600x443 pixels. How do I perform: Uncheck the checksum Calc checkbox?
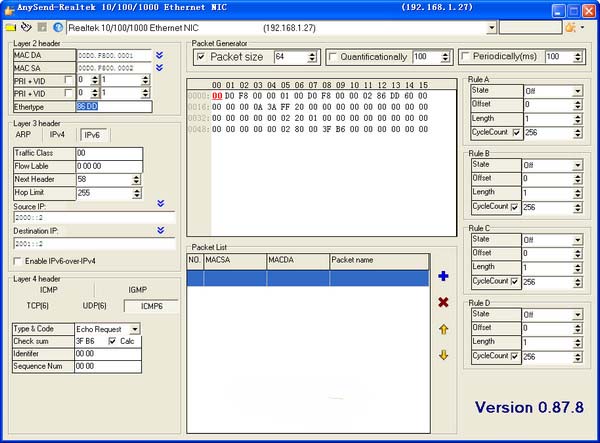(112, 341)
